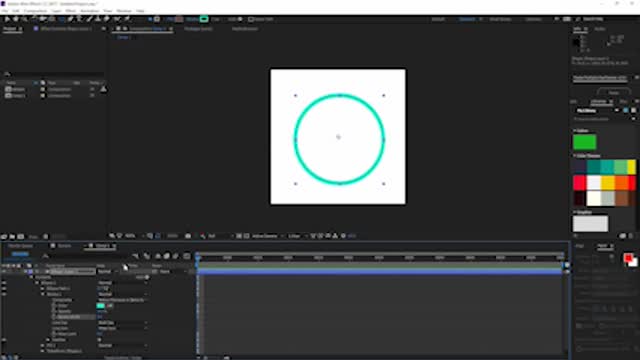Select Standard workspace
The image size is (640, 360).
(x=467, y=19)
